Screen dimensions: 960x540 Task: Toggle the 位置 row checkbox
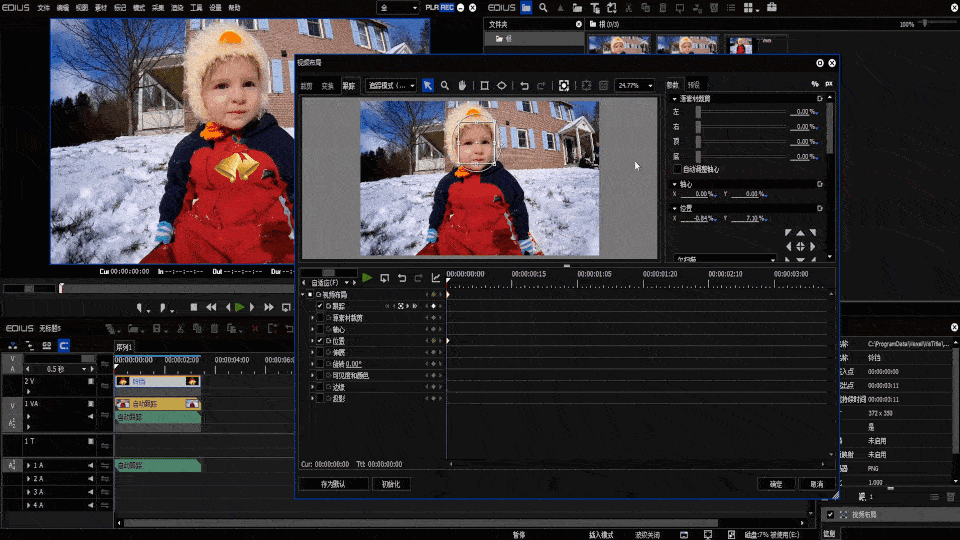(320, 341)
